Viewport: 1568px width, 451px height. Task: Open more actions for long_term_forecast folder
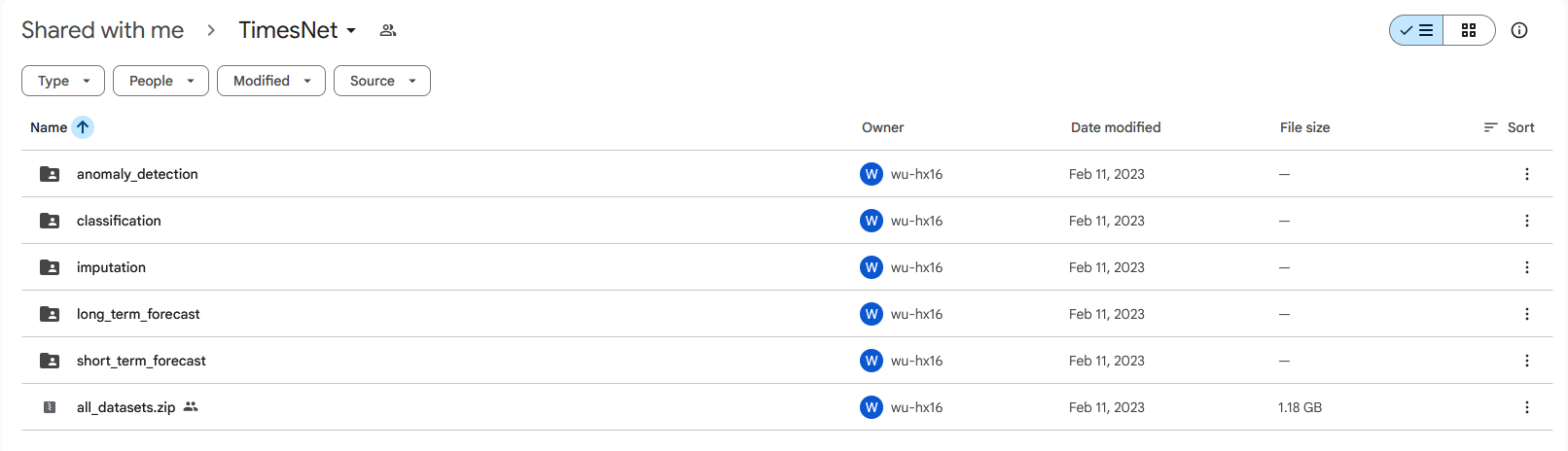1526,314
